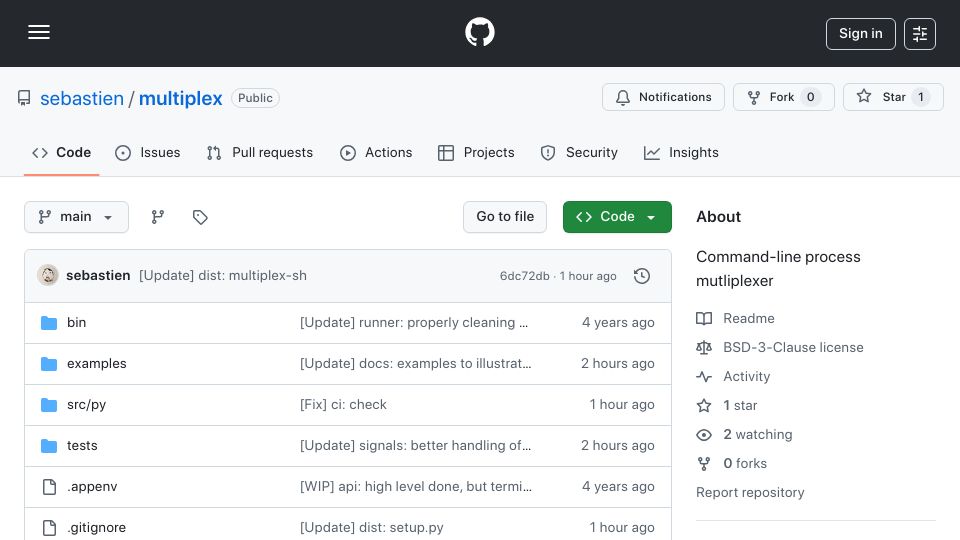Click the bin folder icon
This screenshot has height=540, width=960.
[49, 323]
